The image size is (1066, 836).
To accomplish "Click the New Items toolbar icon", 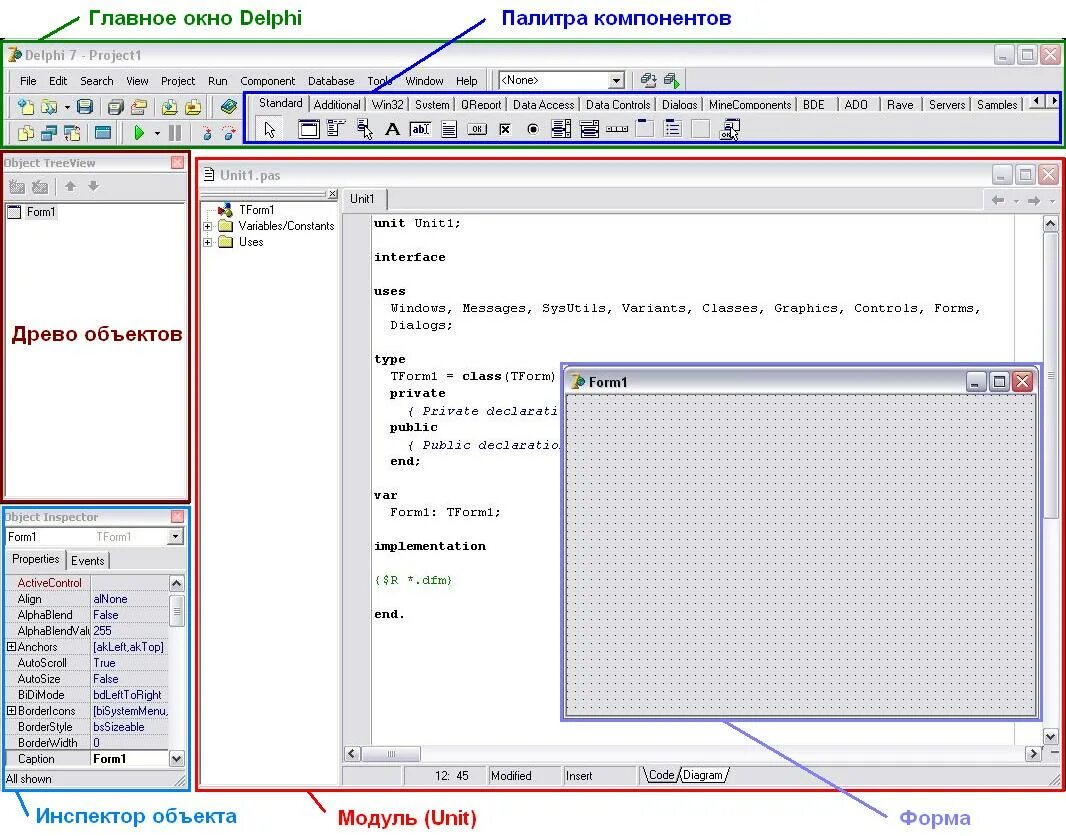I will click(26, 106).
